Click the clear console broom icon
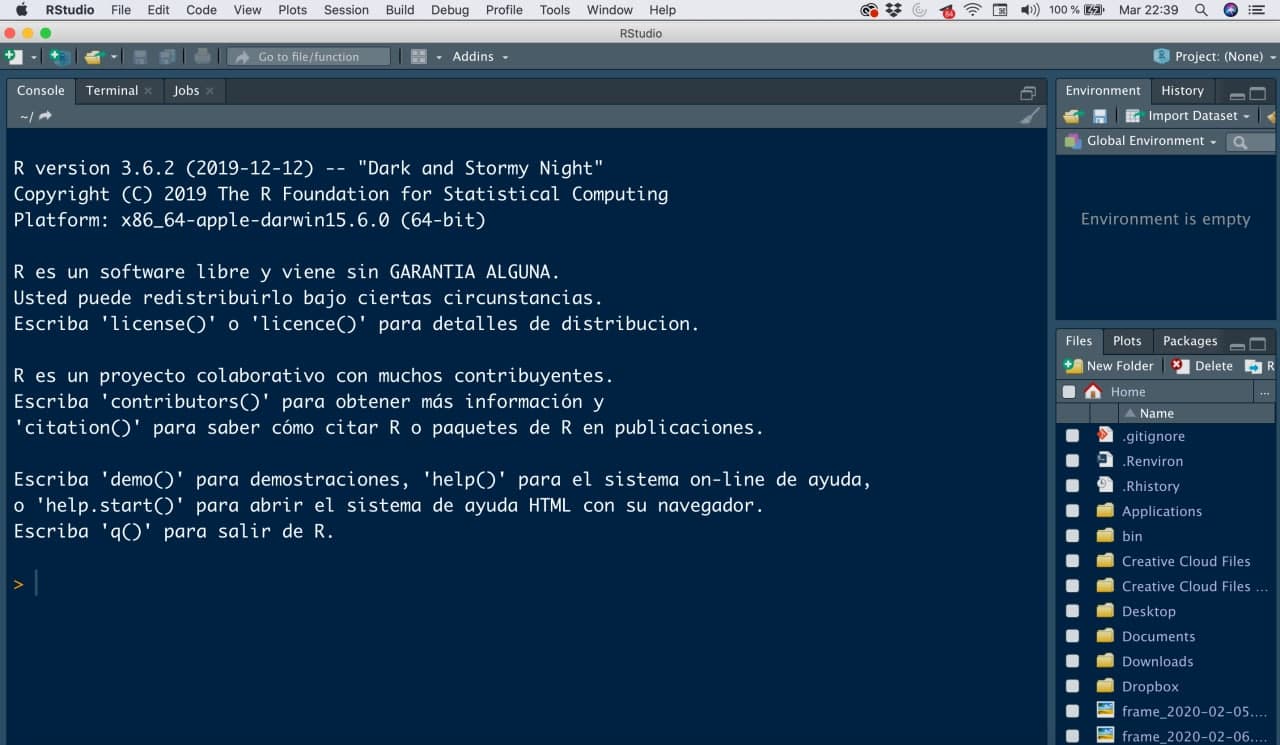This screenshot has width=1280, height=745. click(1029, 116)
